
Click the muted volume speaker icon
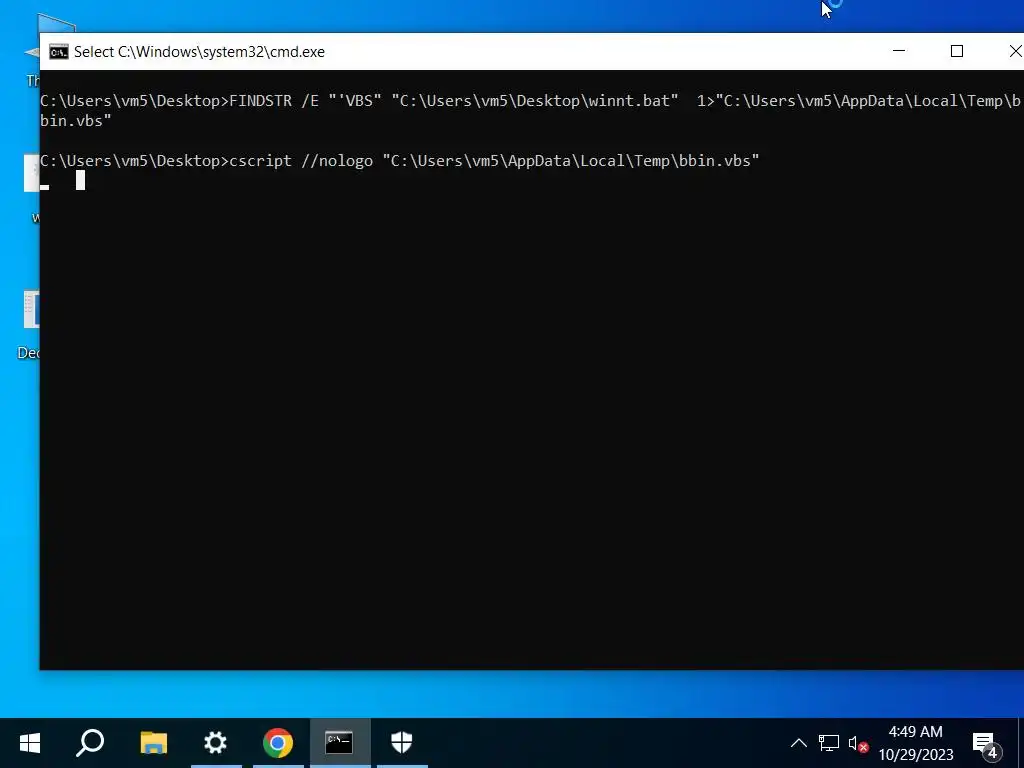tap(857, 743)
